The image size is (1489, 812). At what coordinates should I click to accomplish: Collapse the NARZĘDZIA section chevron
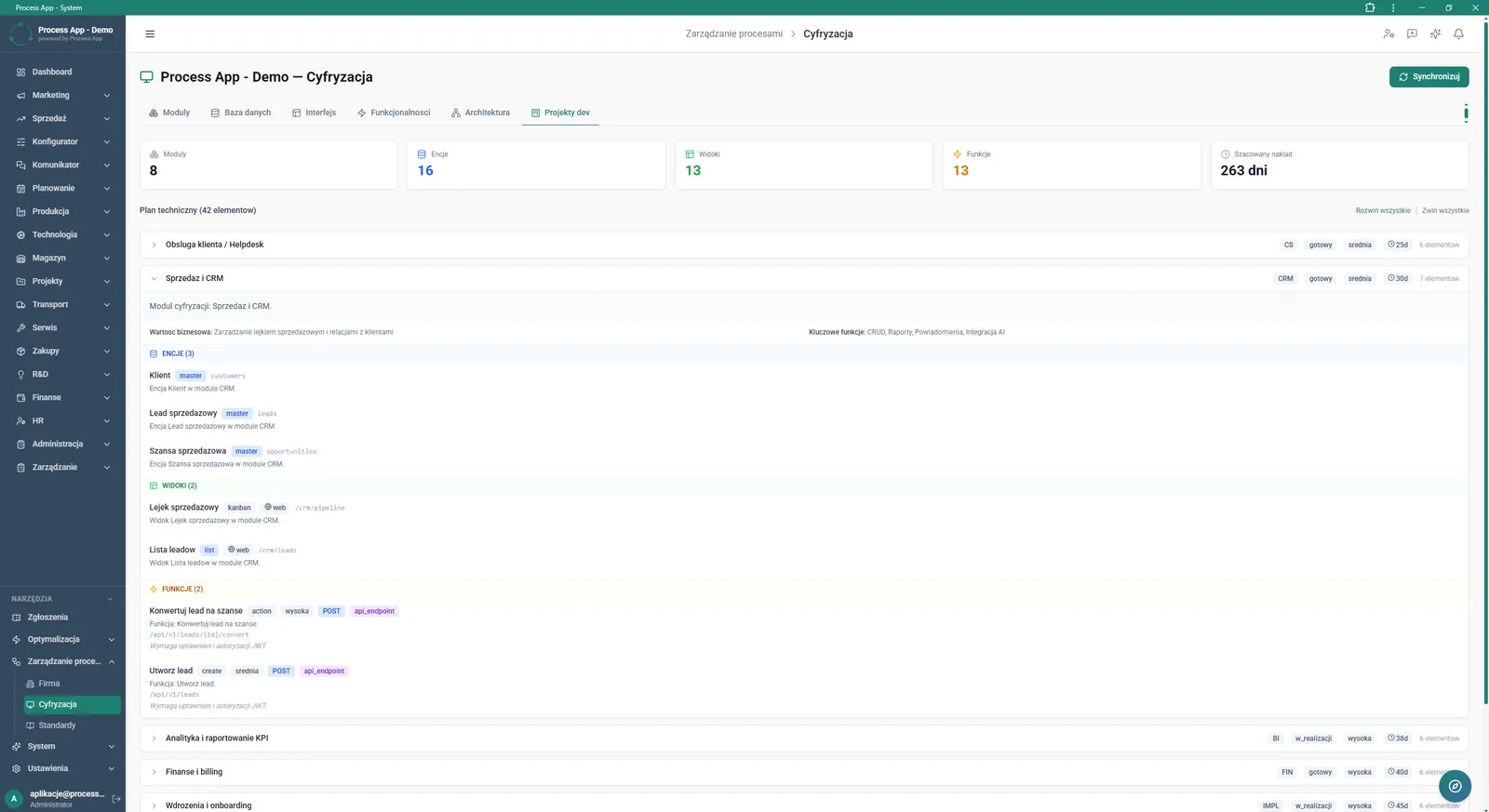coord(110,599)
